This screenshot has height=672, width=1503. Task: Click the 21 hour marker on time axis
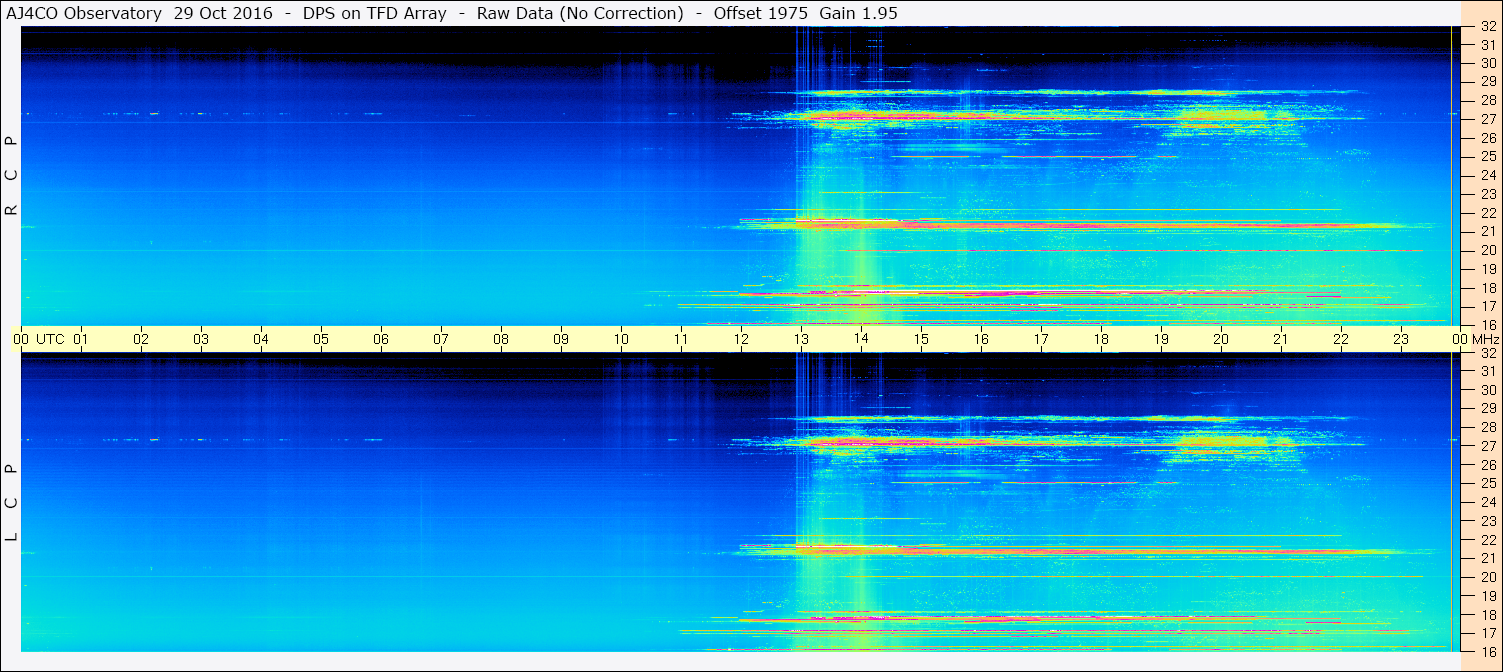[x=1281, y=339]
